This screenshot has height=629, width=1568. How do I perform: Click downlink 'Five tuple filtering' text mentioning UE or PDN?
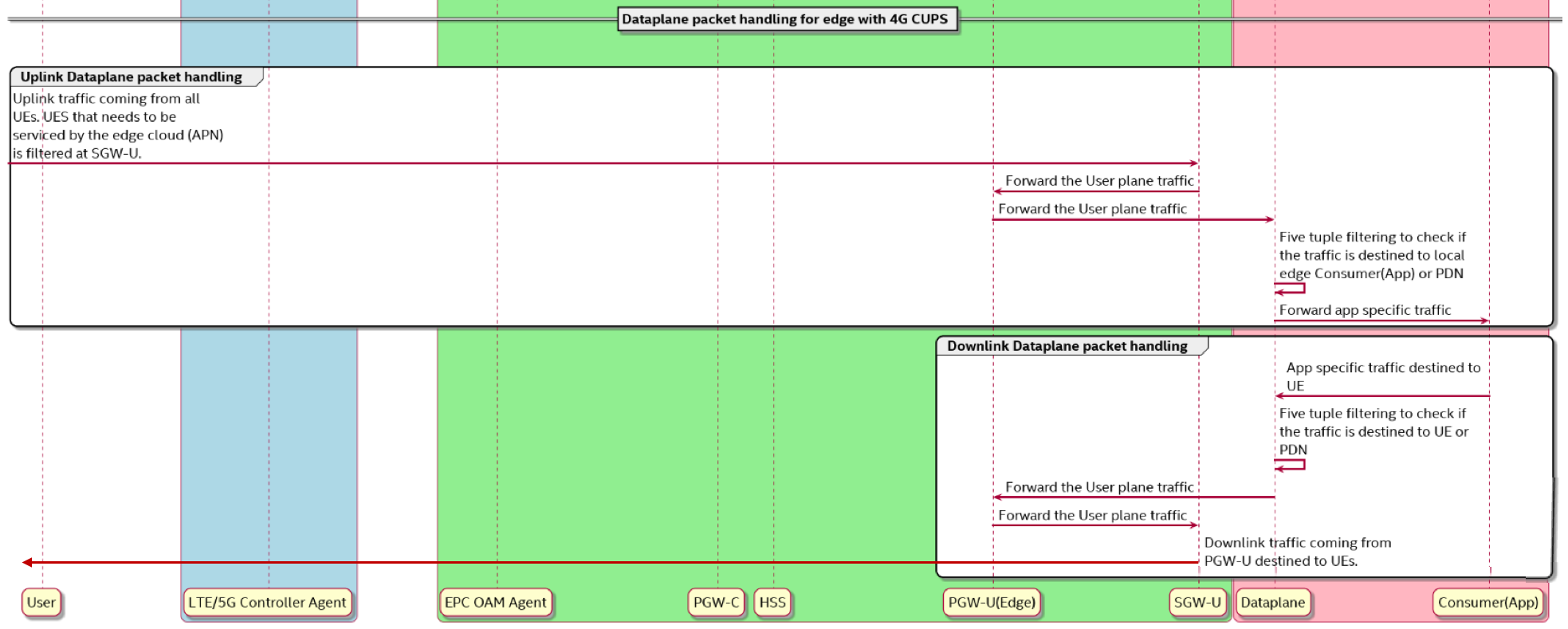pyautogui.click(x=1373, y=431)
